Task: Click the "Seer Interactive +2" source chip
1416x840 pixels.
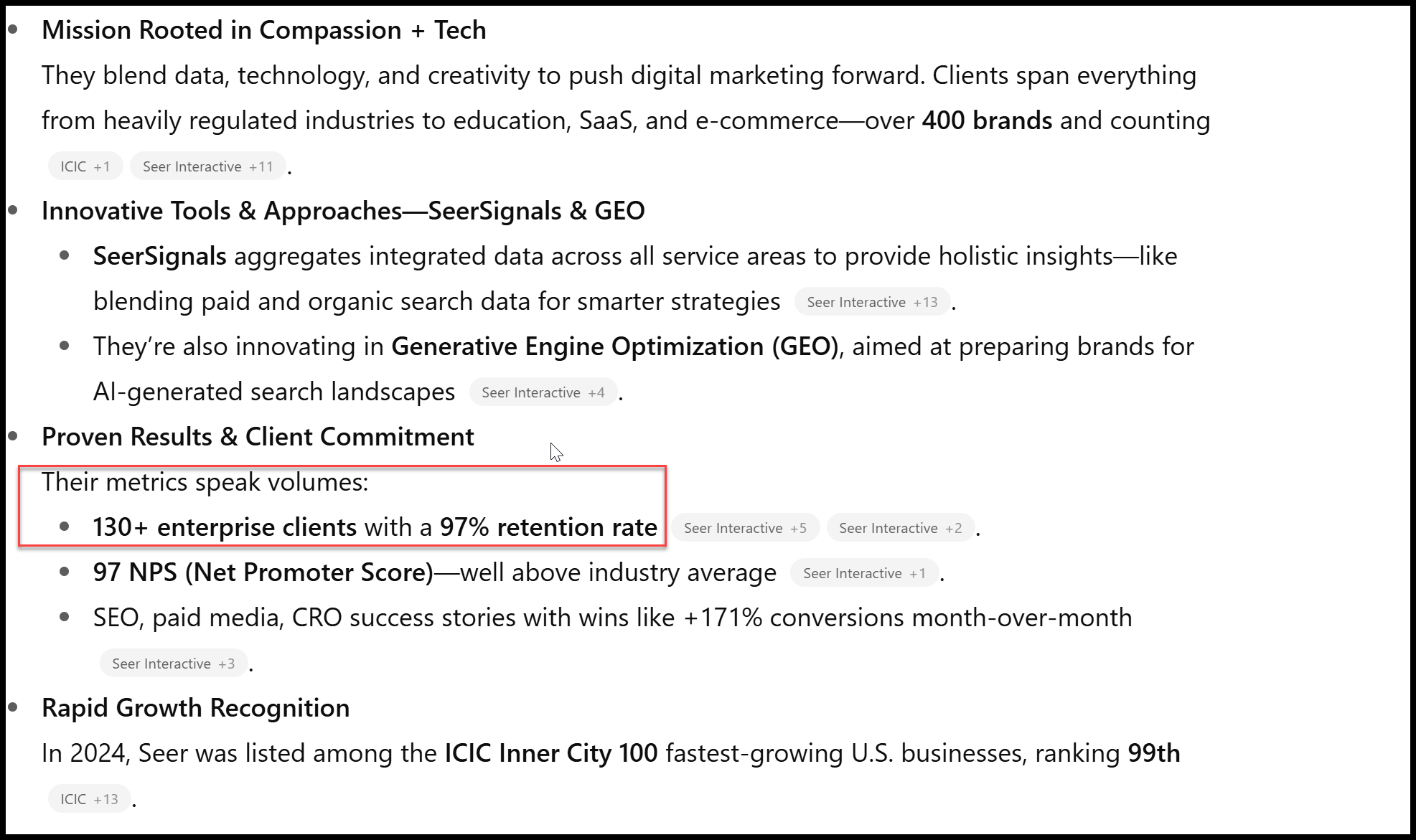Action: (x=900, y=528)
